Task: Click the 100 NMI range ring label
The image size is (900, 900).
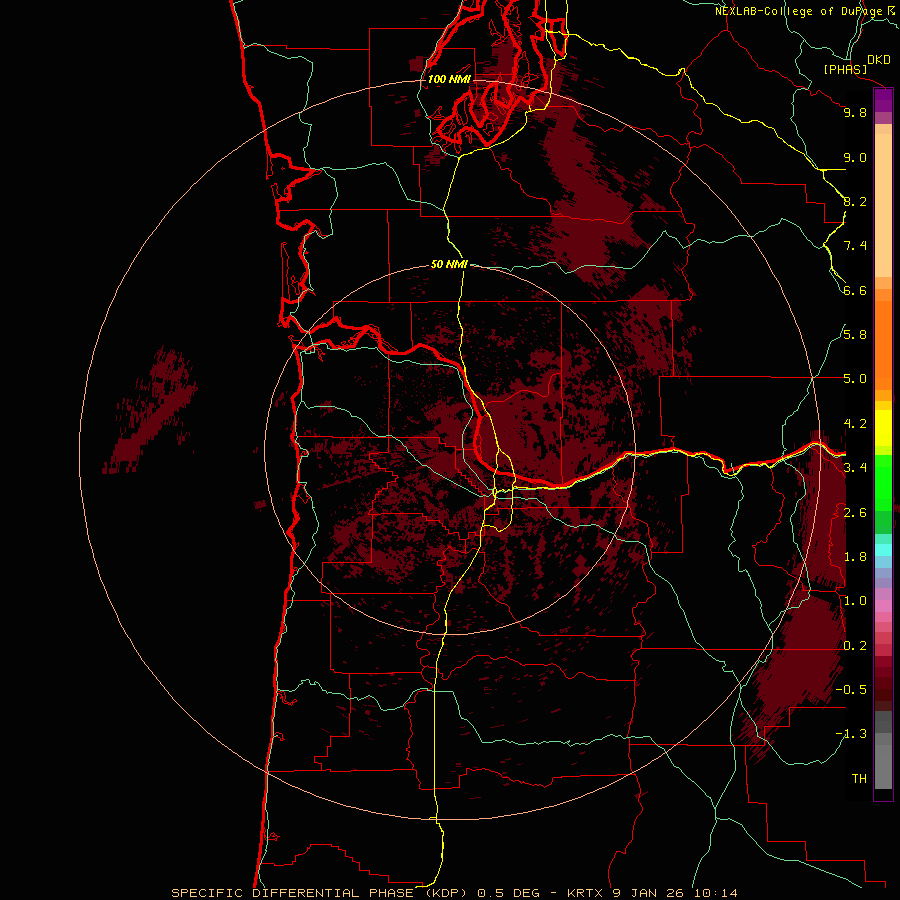Action: (449, 79)
